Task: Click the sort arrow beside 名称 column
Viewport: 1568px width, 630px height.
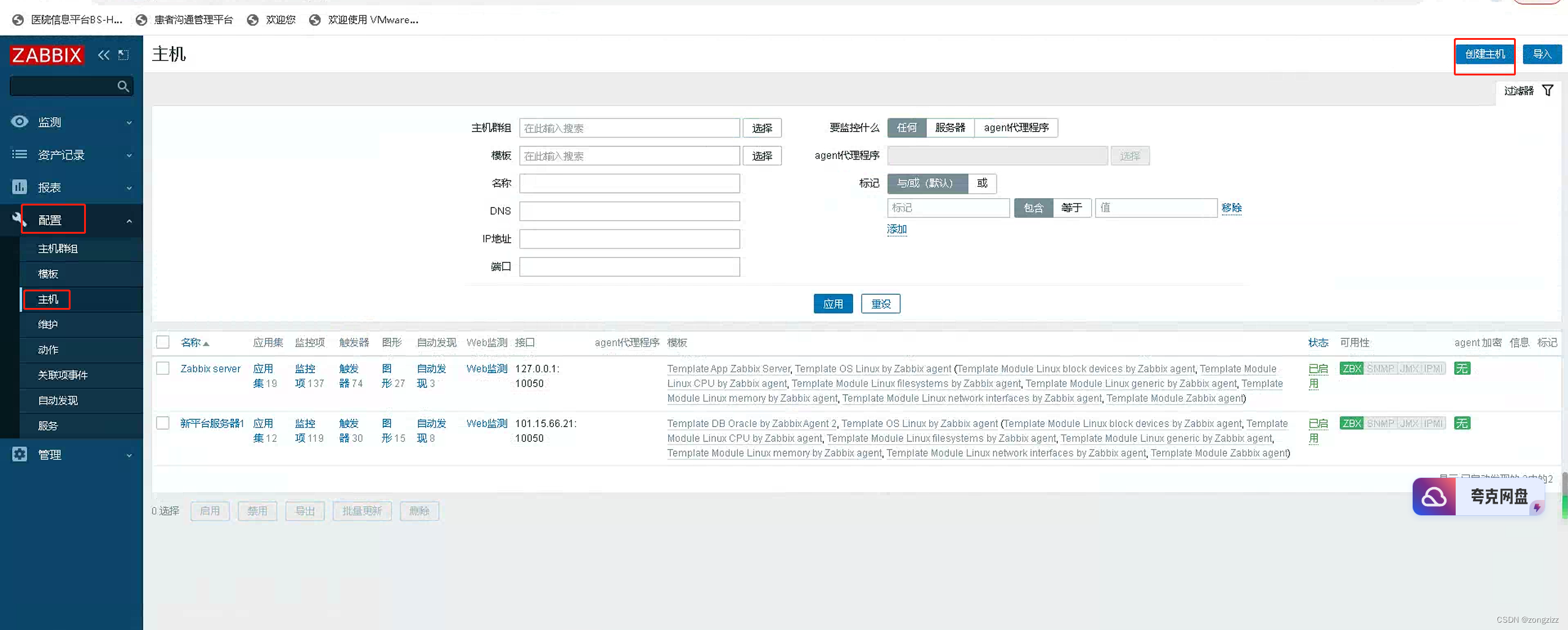Action: pos(206,344)
